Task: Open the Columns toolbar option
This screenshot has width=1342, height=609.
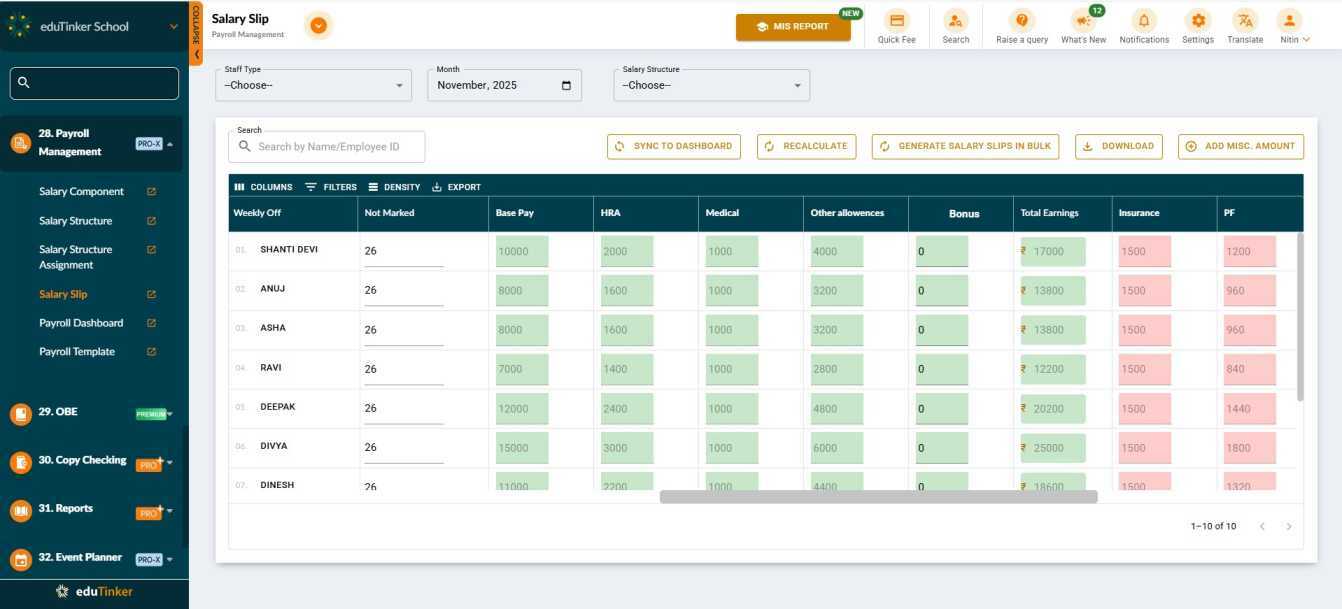Action: tap(263, 187)
